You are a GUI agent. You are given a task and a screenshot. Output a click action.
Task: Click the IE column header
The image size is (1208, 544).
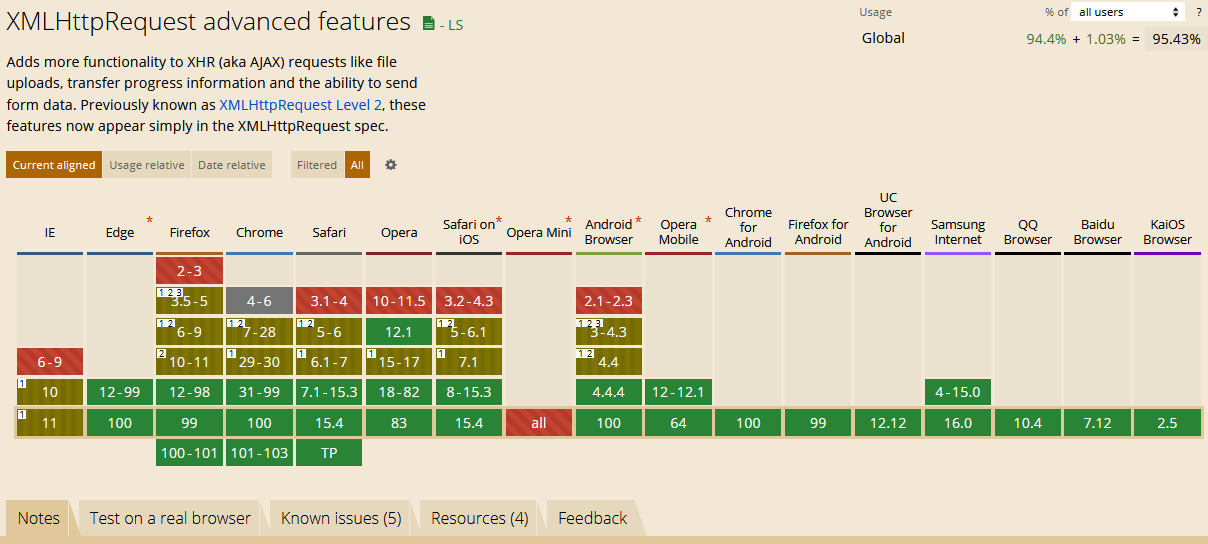tap(50, 232)
